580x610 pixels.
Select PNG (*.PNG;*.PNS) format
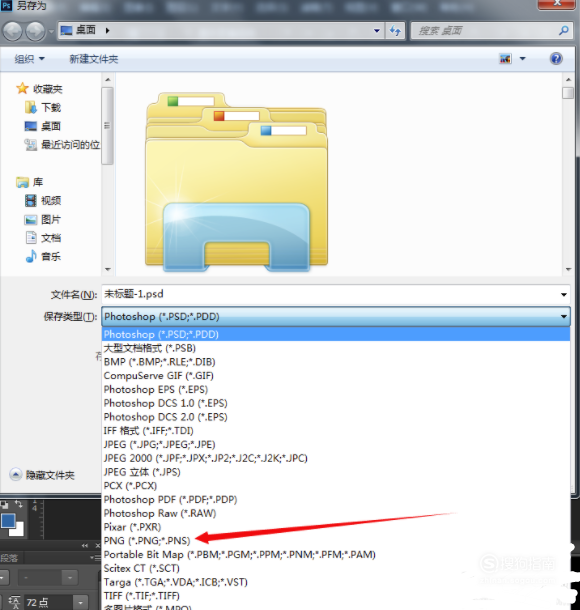coord(336,541)
